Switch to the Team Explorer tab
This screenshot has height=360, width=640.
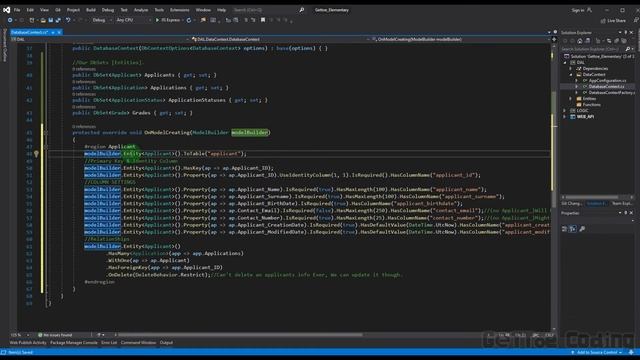tap(622, 203)
